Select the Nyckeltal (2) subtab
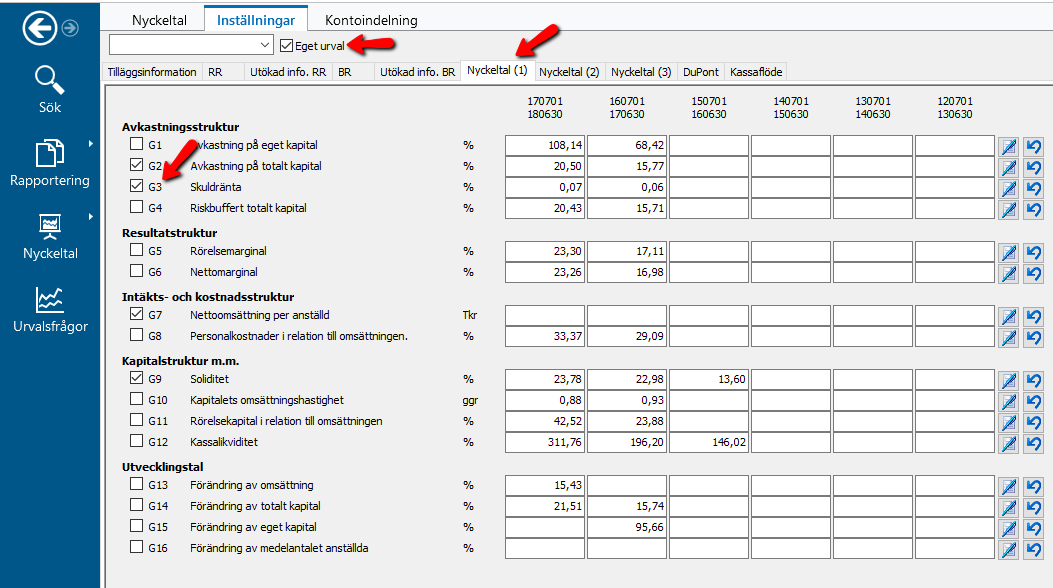The height and width of the screenshot is (588, 1053). coord(569,72)
